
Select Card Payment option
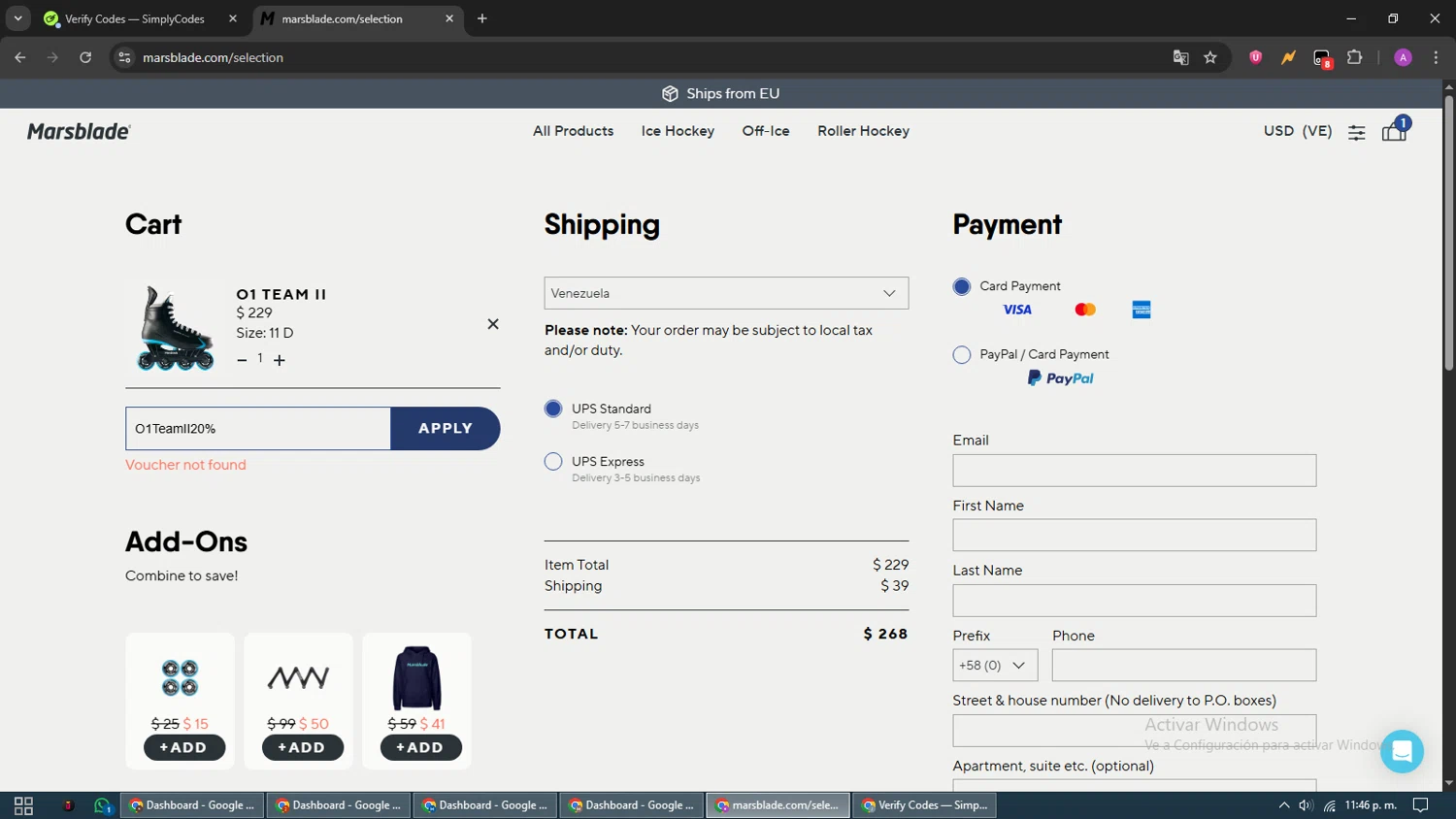click(962, 286)
